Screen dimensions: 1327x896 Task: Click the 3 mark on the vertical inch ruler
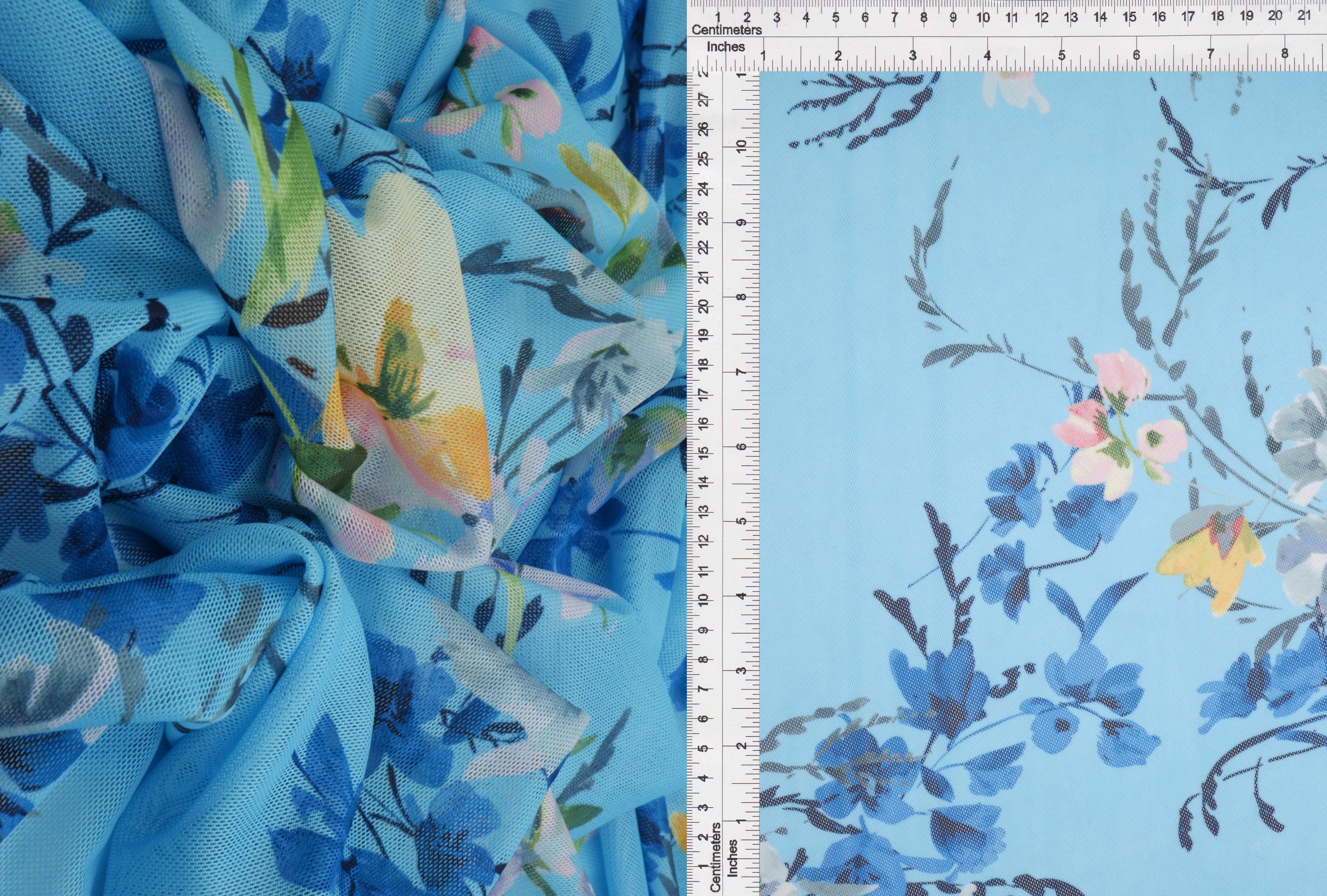coord(741,671)
